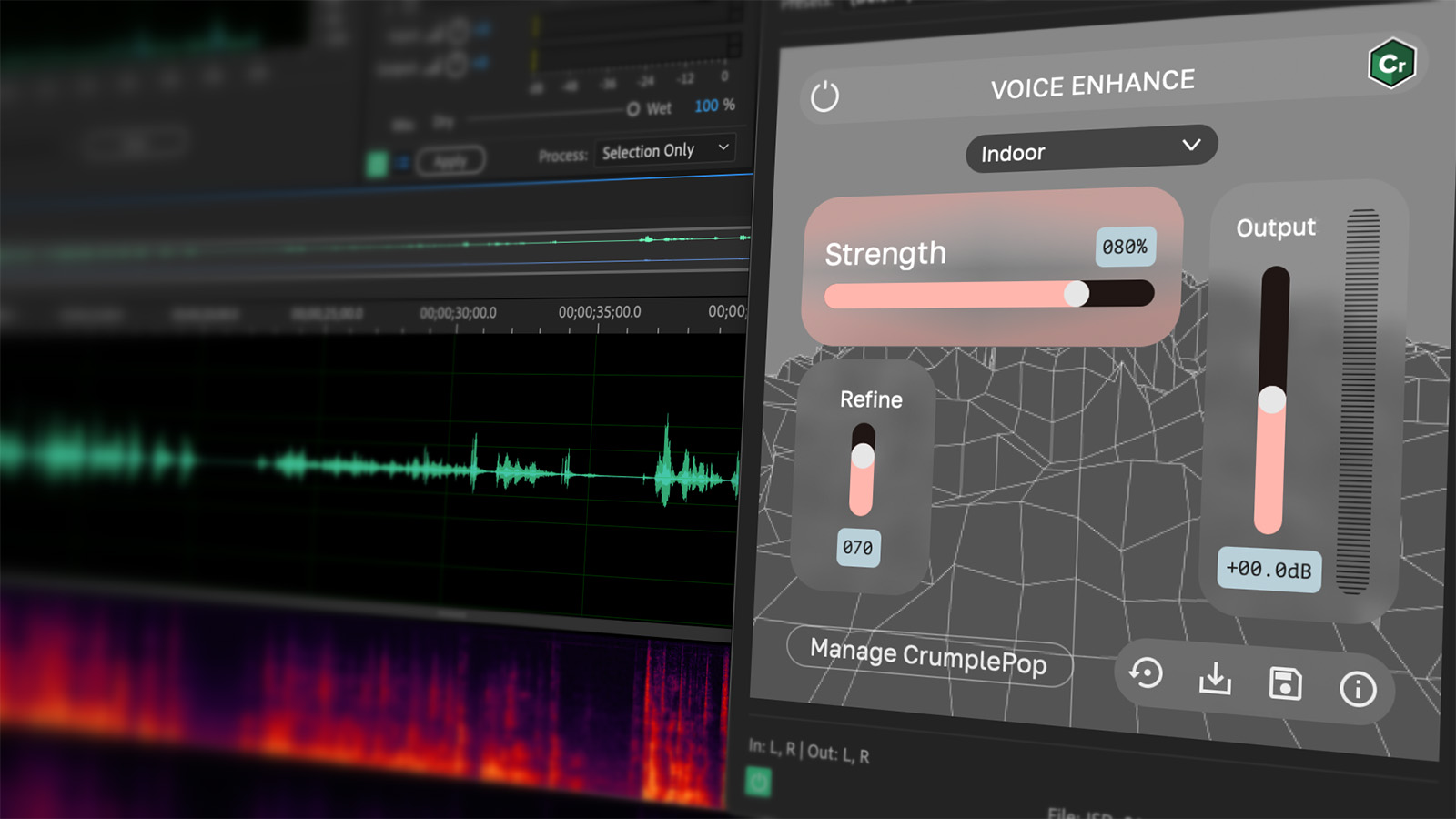Click the spectral frequency display
This screenshot has height=819, width=1456.
pyautogui.click(x=364, y=701)
